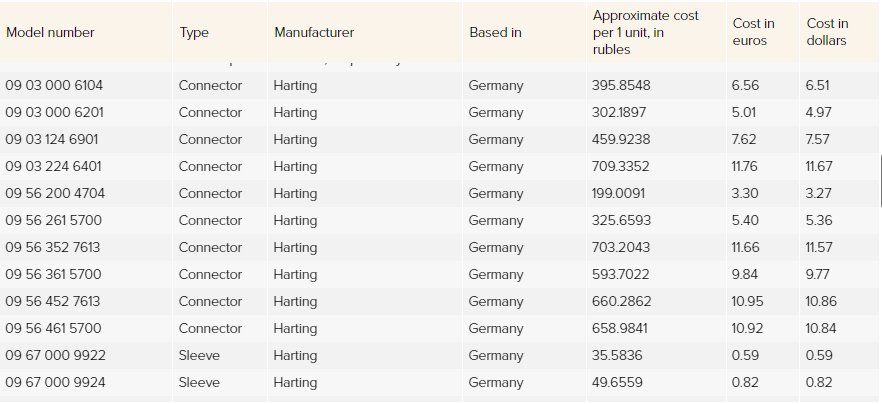Click the ruble cost 660.2862 cell

tap(621, 302)
